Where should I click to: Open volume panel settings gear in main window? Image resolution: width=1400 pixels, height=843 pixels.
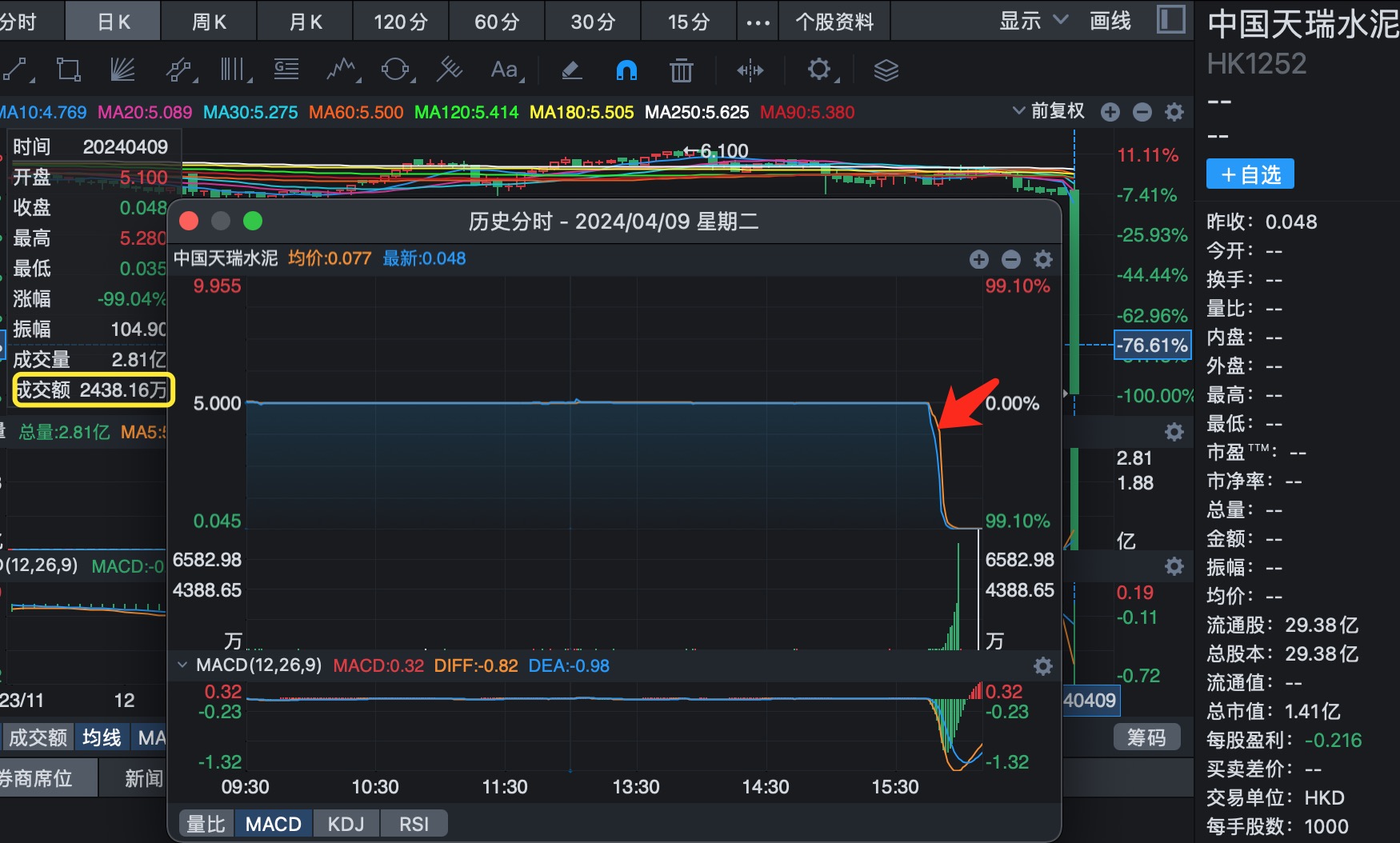pyautogui.click(x=1174, y=433)
